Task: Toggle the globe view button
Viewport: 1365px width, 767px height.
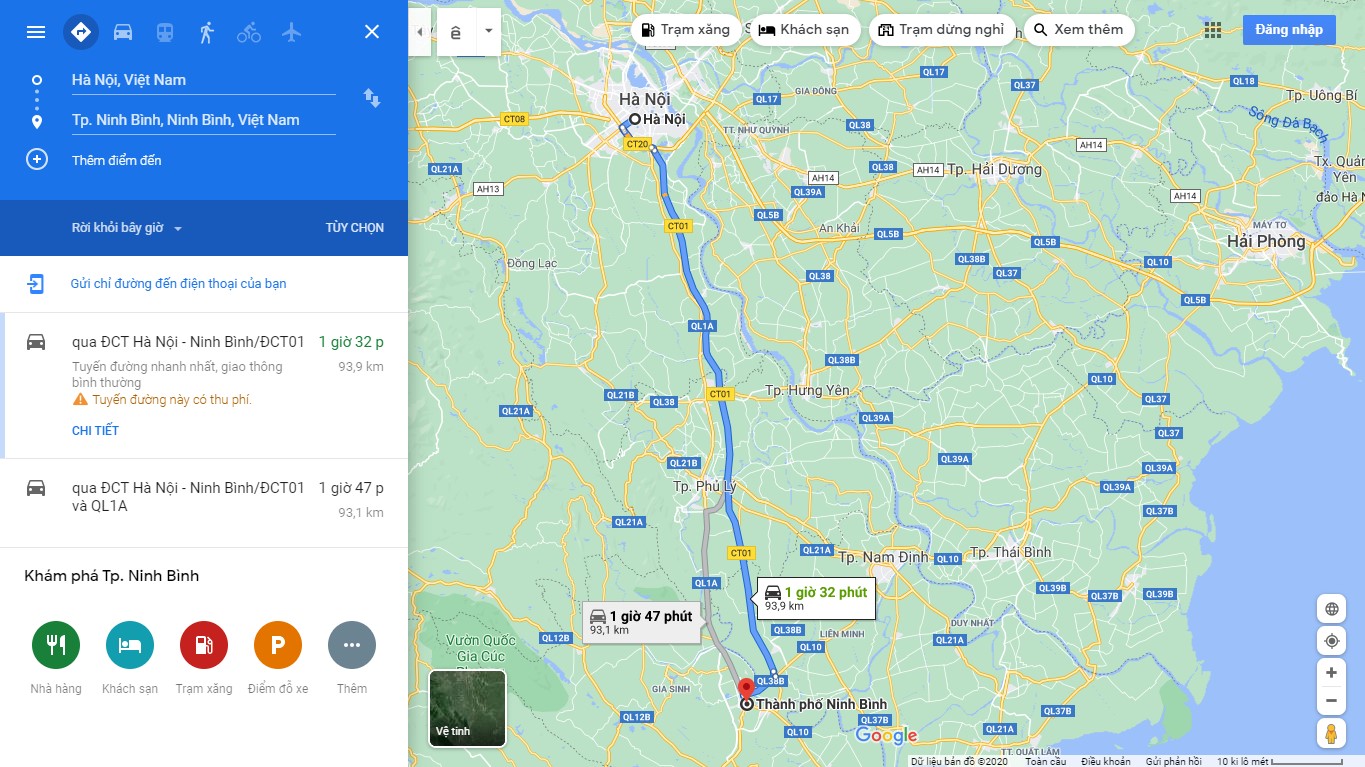Action: 1331,609
